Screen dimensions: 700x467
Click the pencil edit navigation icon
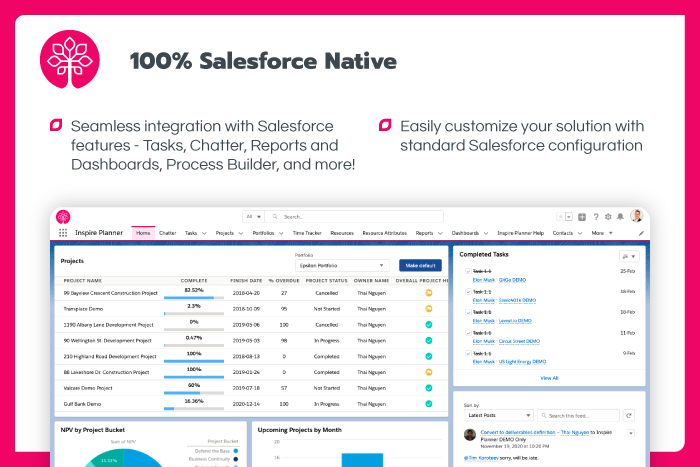[641, 233]
